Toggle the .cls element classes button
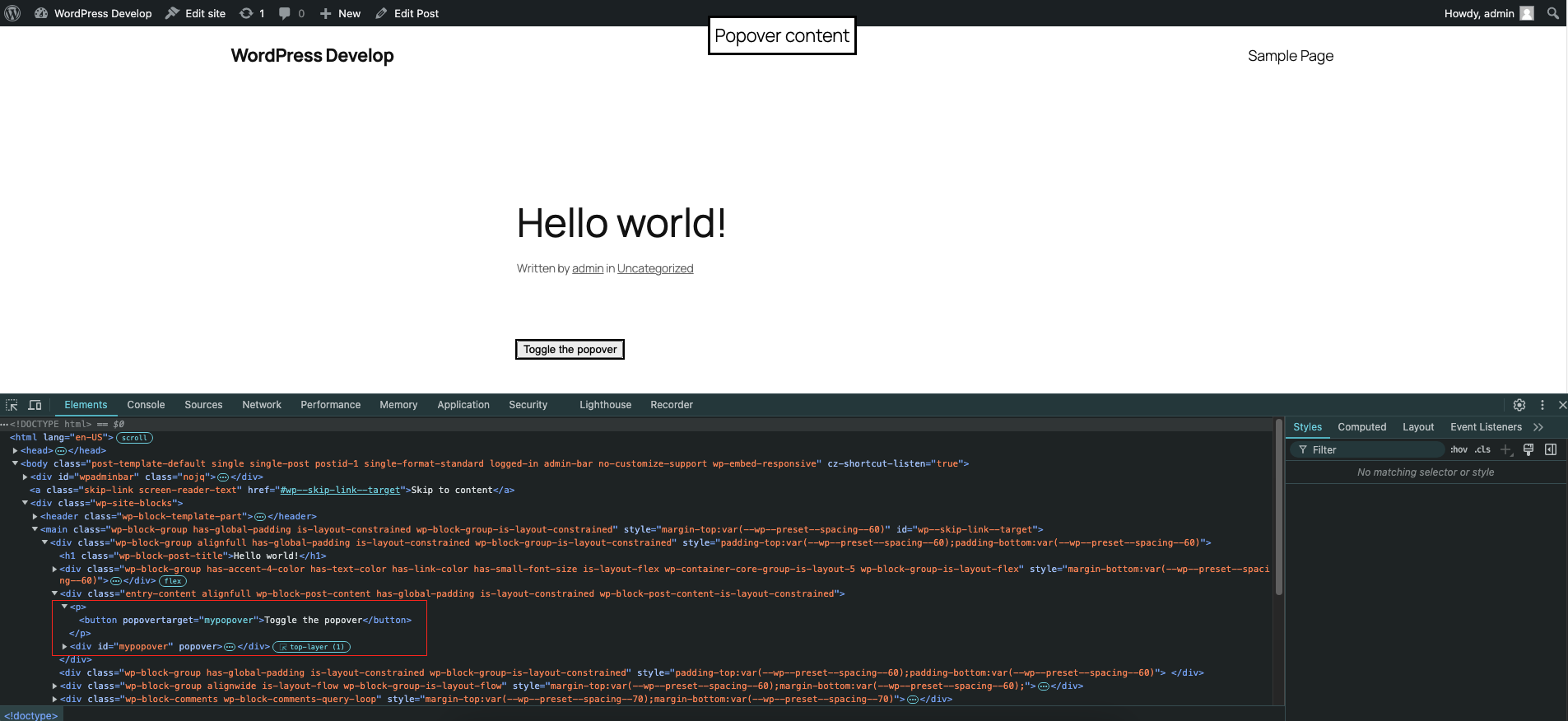Screen dimensions: 1568x721 pos(1482,449)
